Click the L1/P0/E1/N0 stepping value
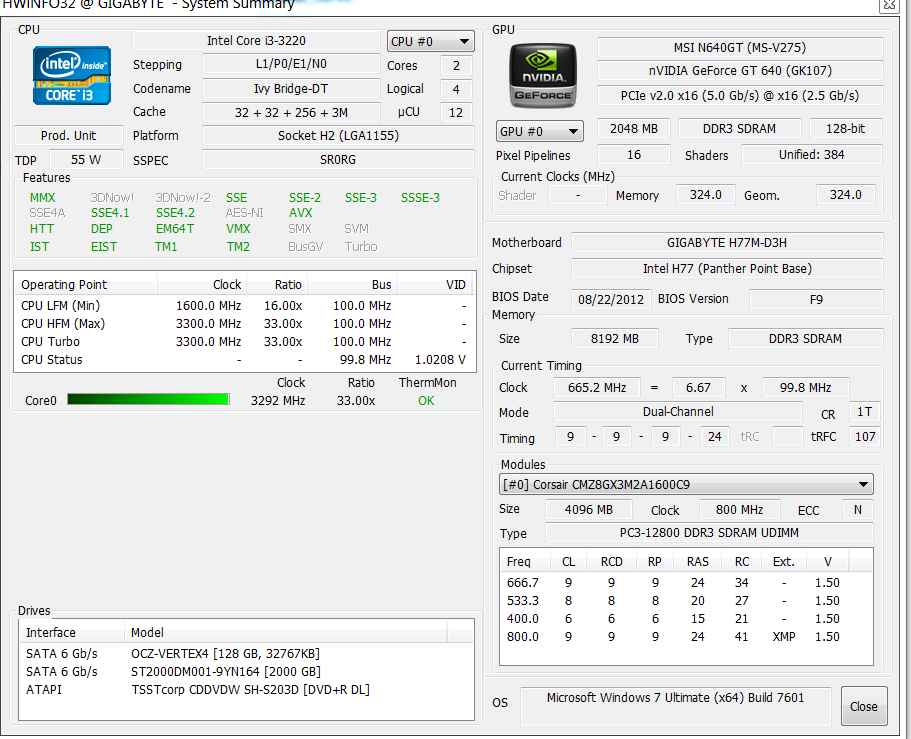 pyautogui.click(x=291, y=64)
